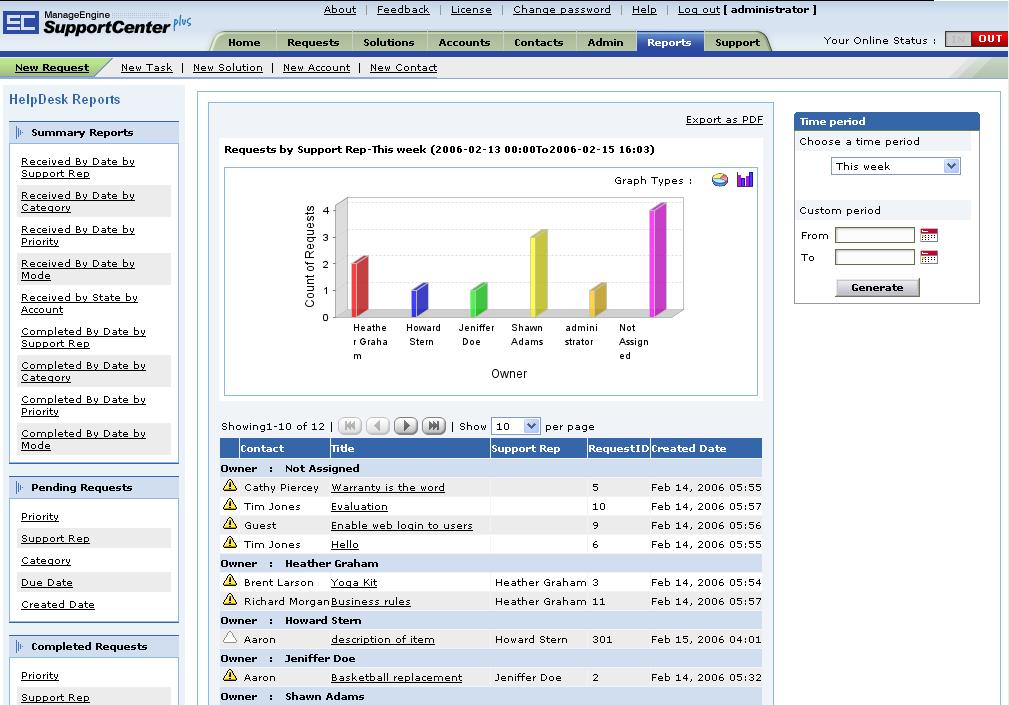Click Pending Requests section header icon
This screenshot has height=705, width=1009.
pos(19,488)
